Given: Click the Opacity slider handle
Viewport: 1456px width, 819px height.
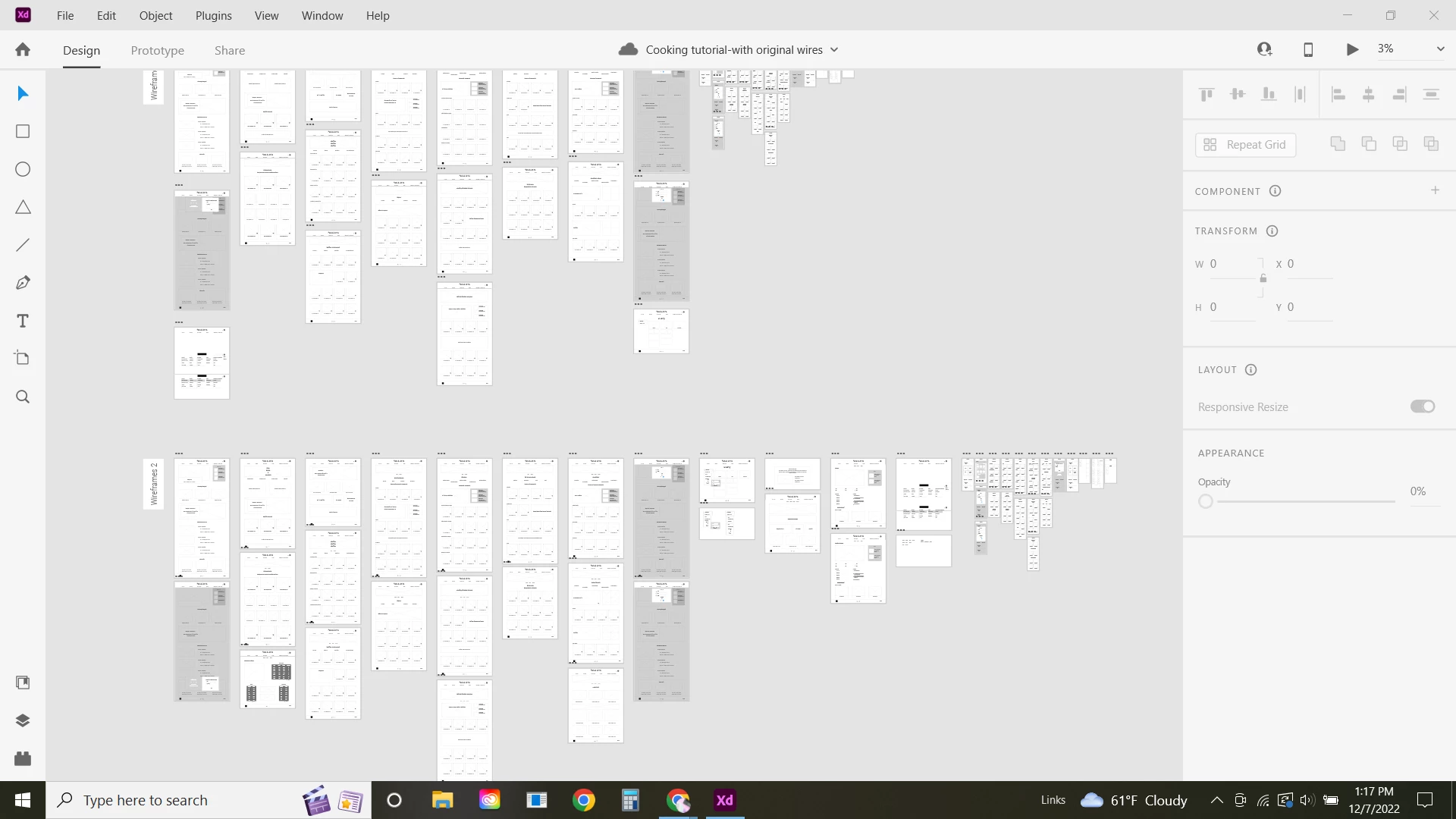Looking at the screenshot, I should point(1206,501).
